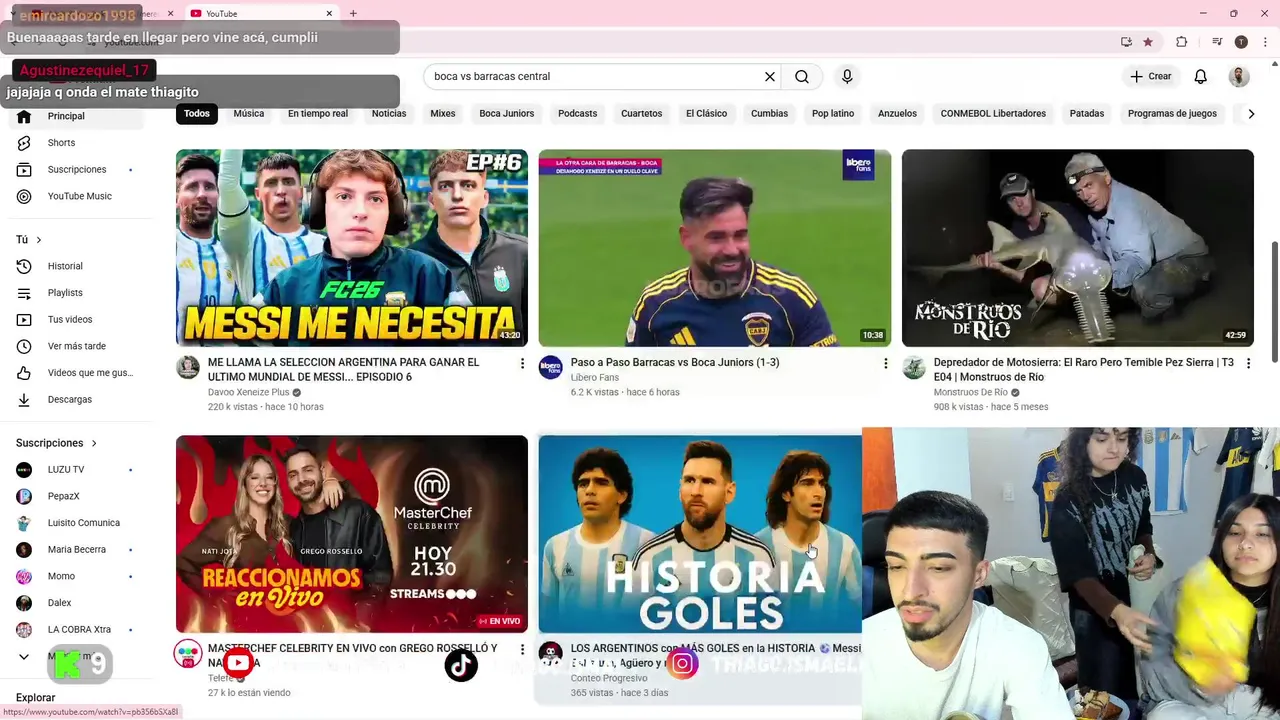This screenshot has width=1280, height=720.
Task: Expand the Tú section chevron
Action: [39, 240]
